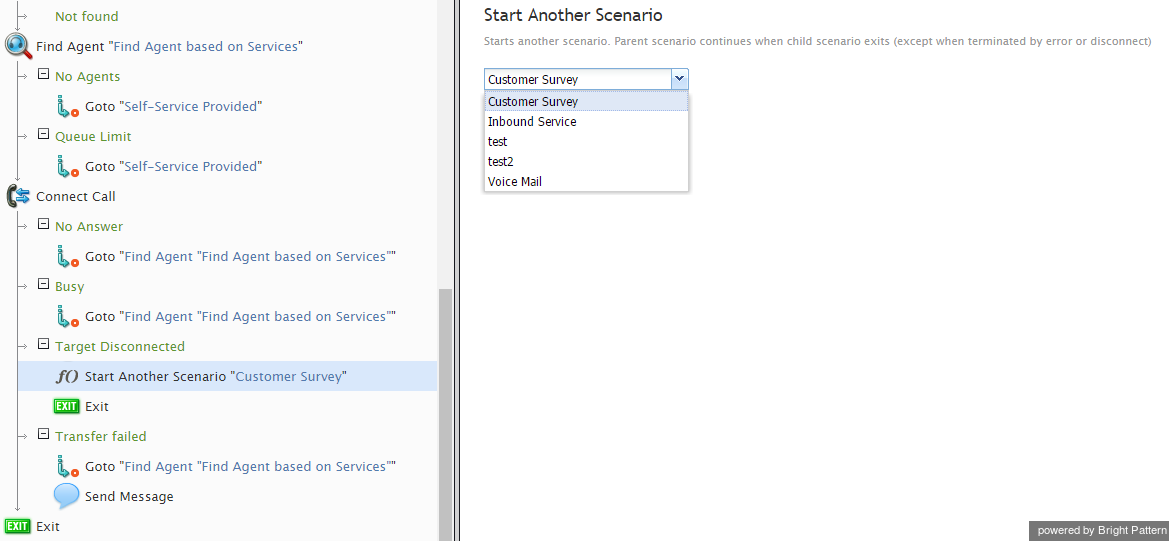Click the Goto icon under No Agents
The width and height of the screenshot is (1169, 541).
click(x=67, y=107)
